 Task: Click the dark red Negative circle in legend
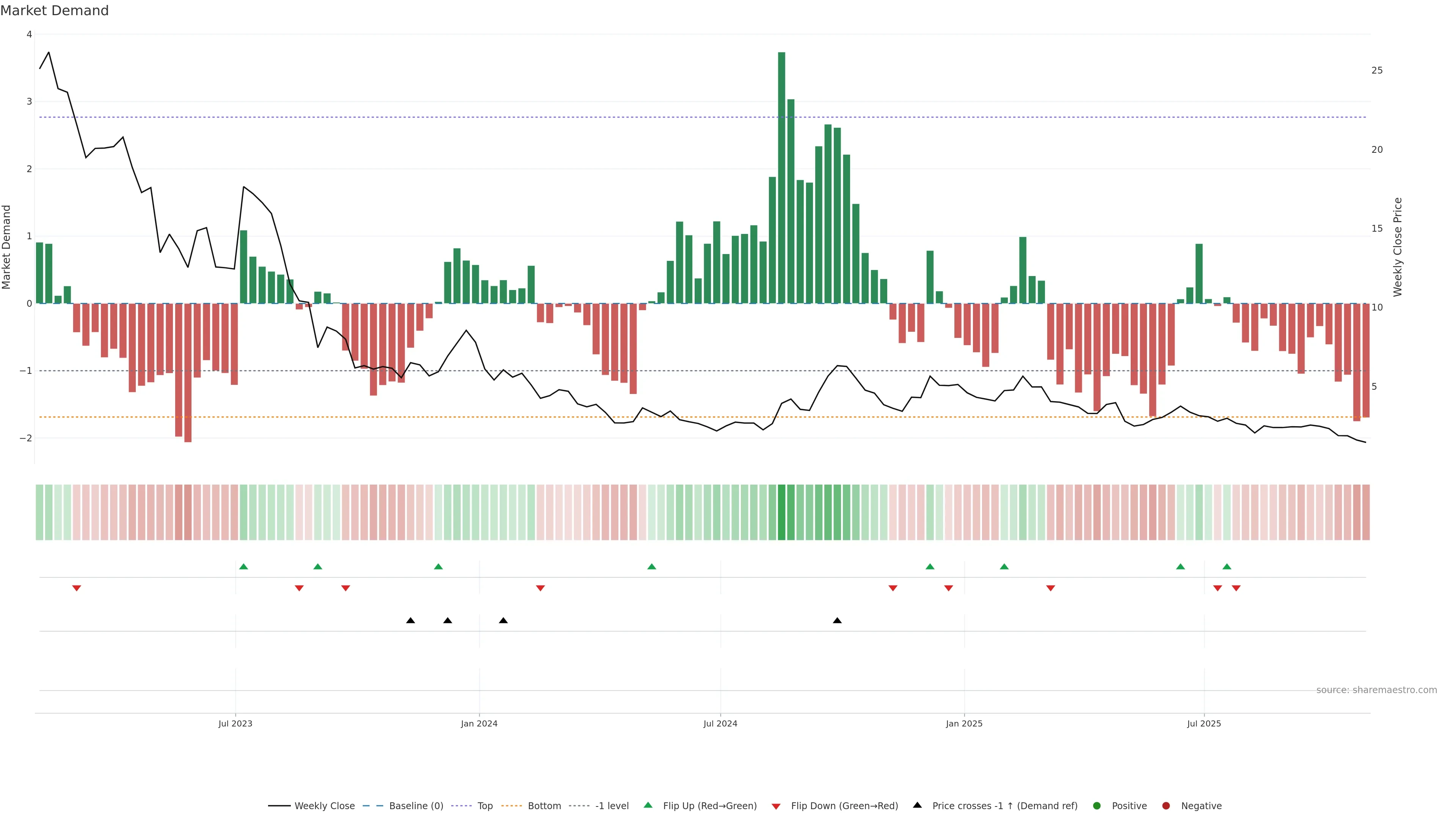(x=1166, y=805)
